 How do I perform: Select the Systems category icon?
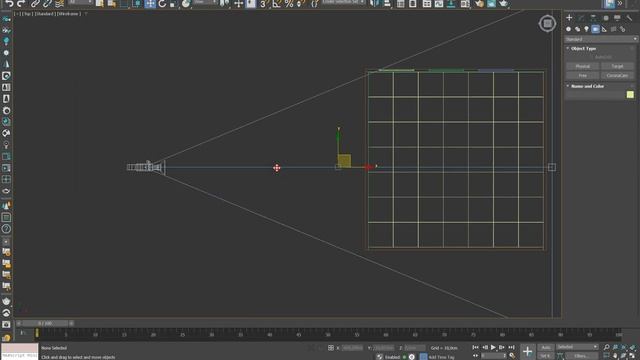(x=622, y=29)
